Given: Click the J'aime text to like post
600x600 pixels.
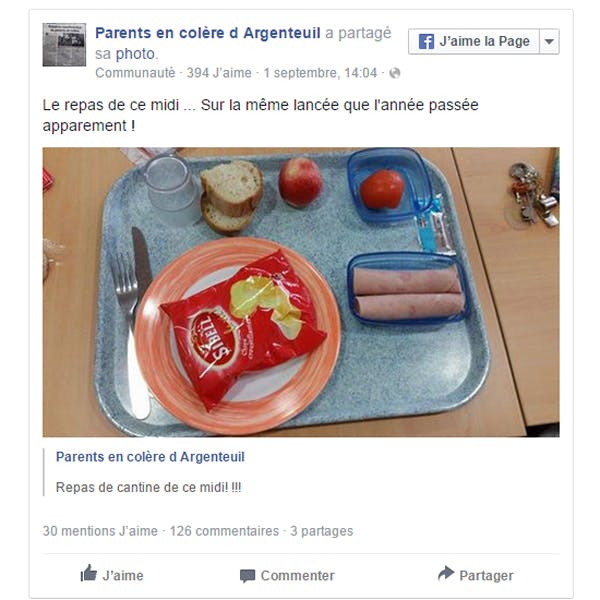Looking at the screenshot, I should pos(123,576).
